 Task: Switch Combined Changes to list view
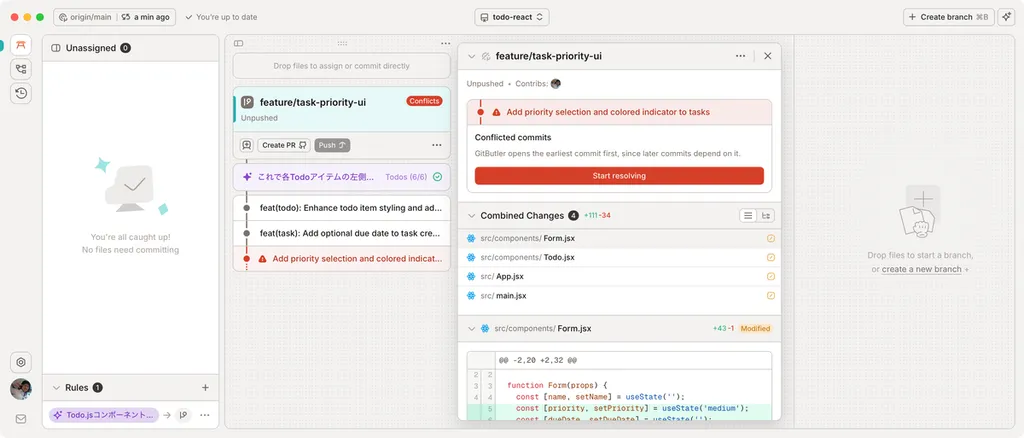tap(747, 215)
